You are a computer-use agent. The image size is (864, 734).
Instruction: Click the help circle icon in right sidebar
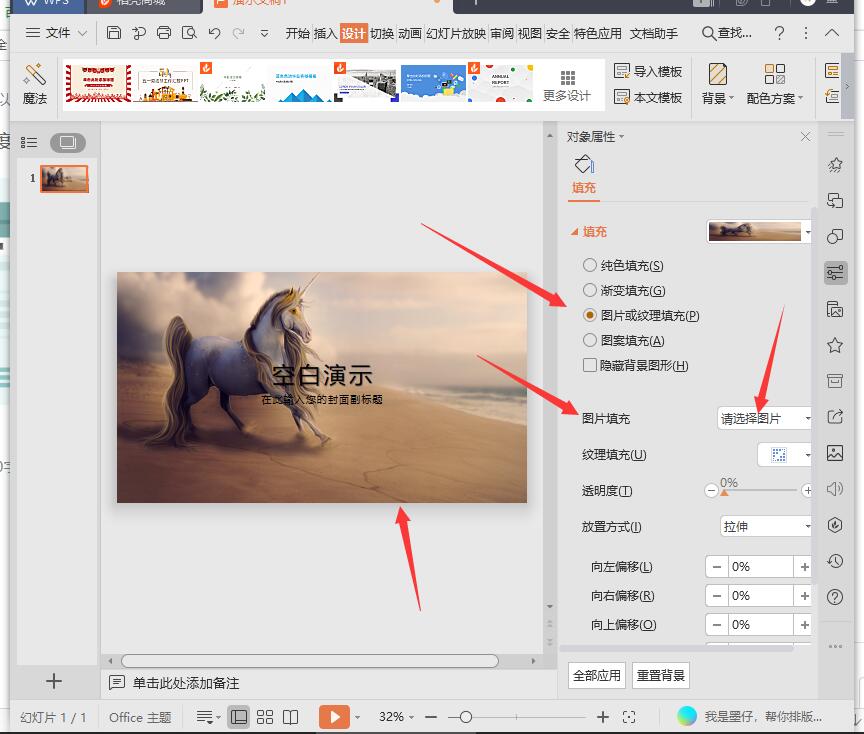click(835, 597)
